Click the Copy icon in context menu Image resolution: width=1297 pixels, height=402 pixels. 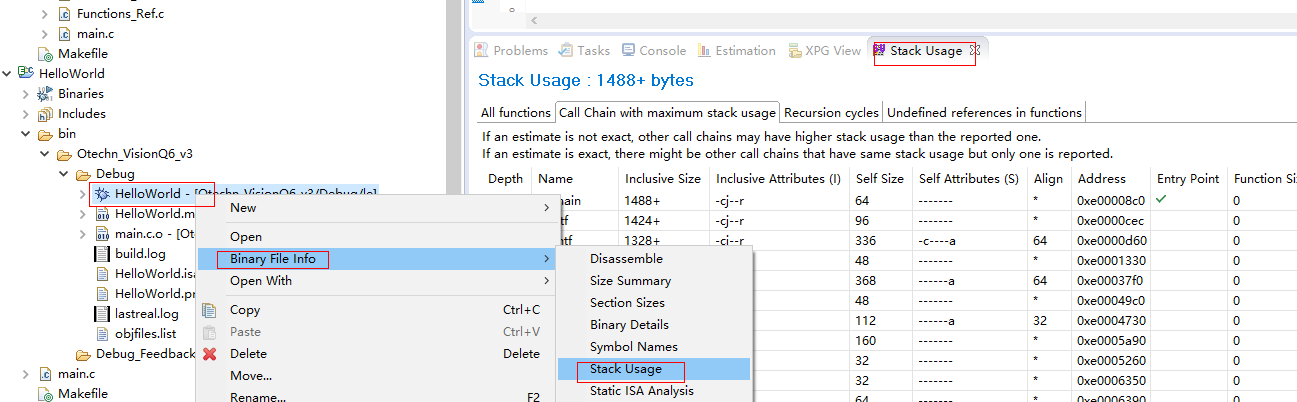click(210, 310)
